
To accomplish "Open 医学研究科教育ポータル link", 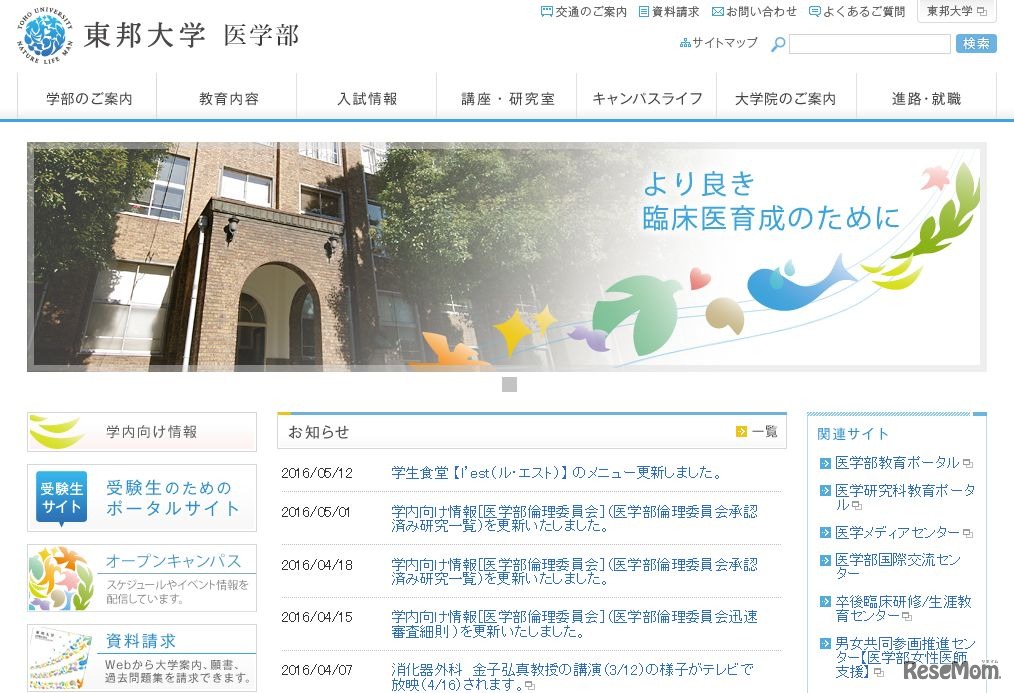I will coord(905,497).
